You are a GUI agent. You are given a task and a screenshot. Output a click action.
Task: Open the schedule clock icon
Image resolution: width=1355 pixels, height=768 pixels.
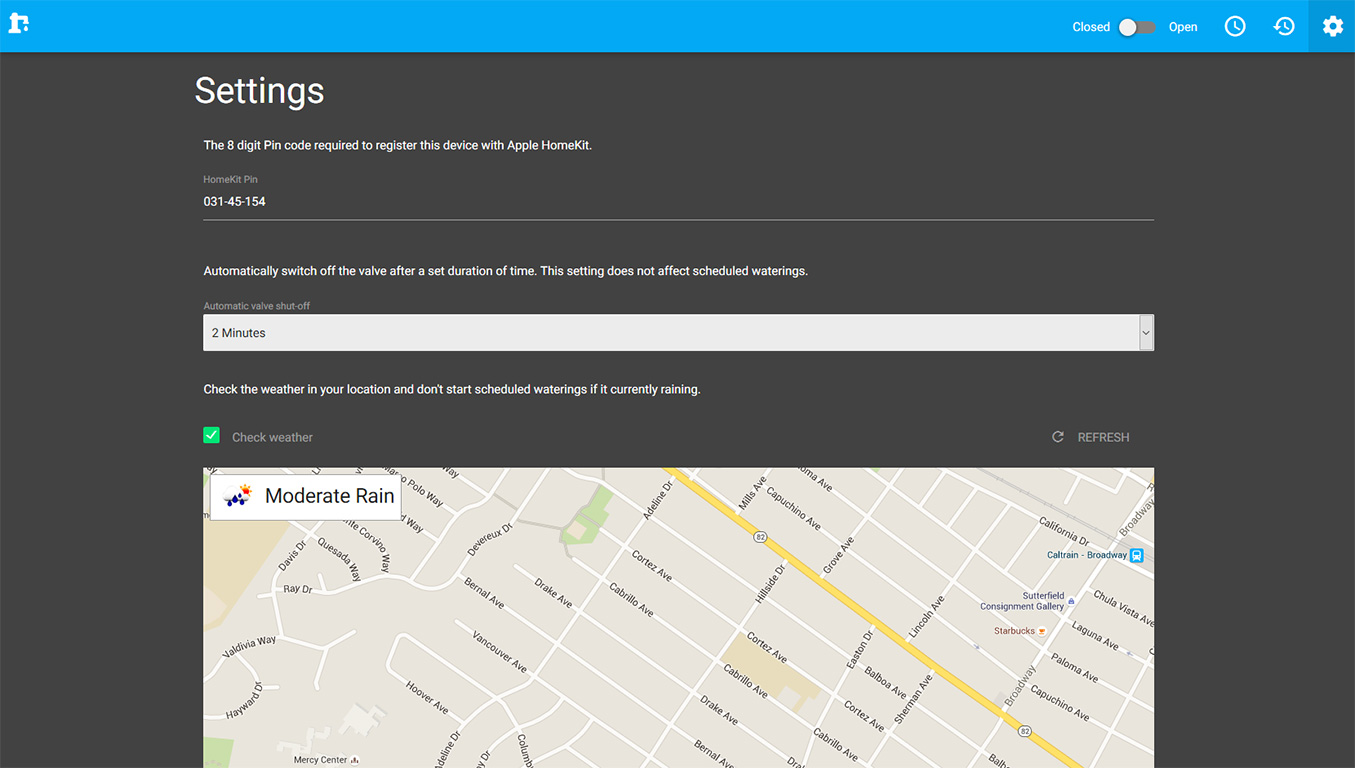(1235, 27)
